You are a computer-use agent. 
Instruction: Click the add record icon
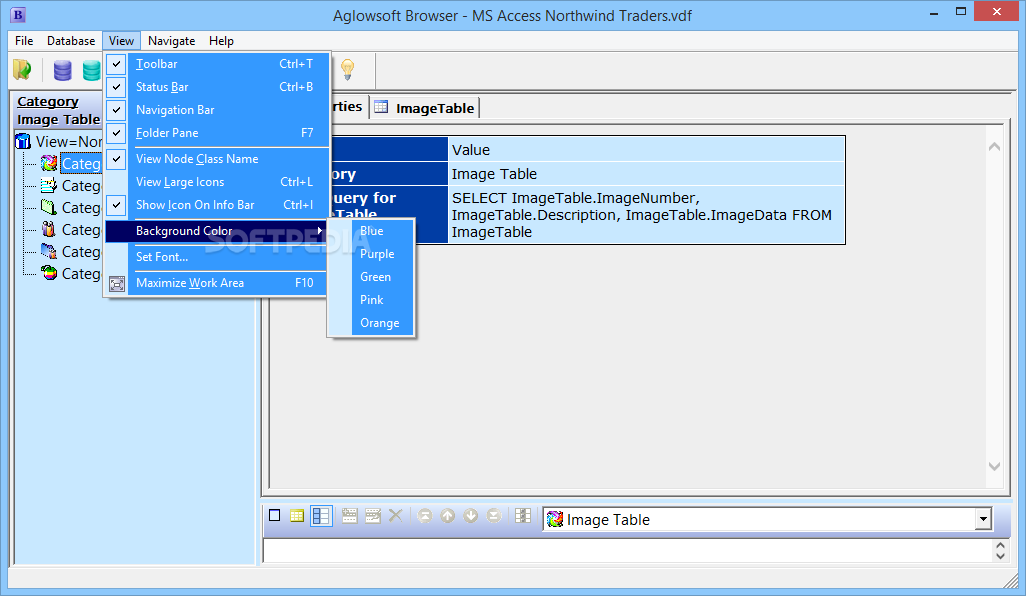(349, 516)
